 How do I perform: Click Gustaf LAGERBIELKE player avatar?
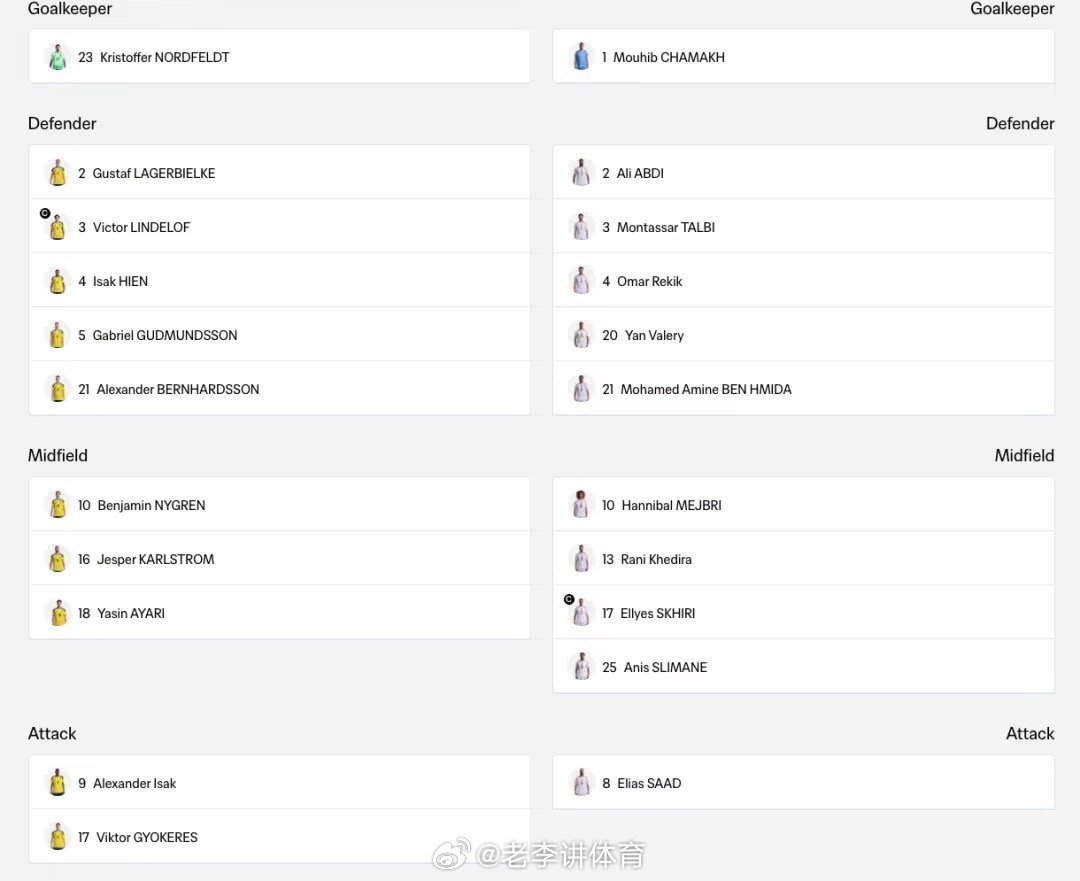[58, 173]
